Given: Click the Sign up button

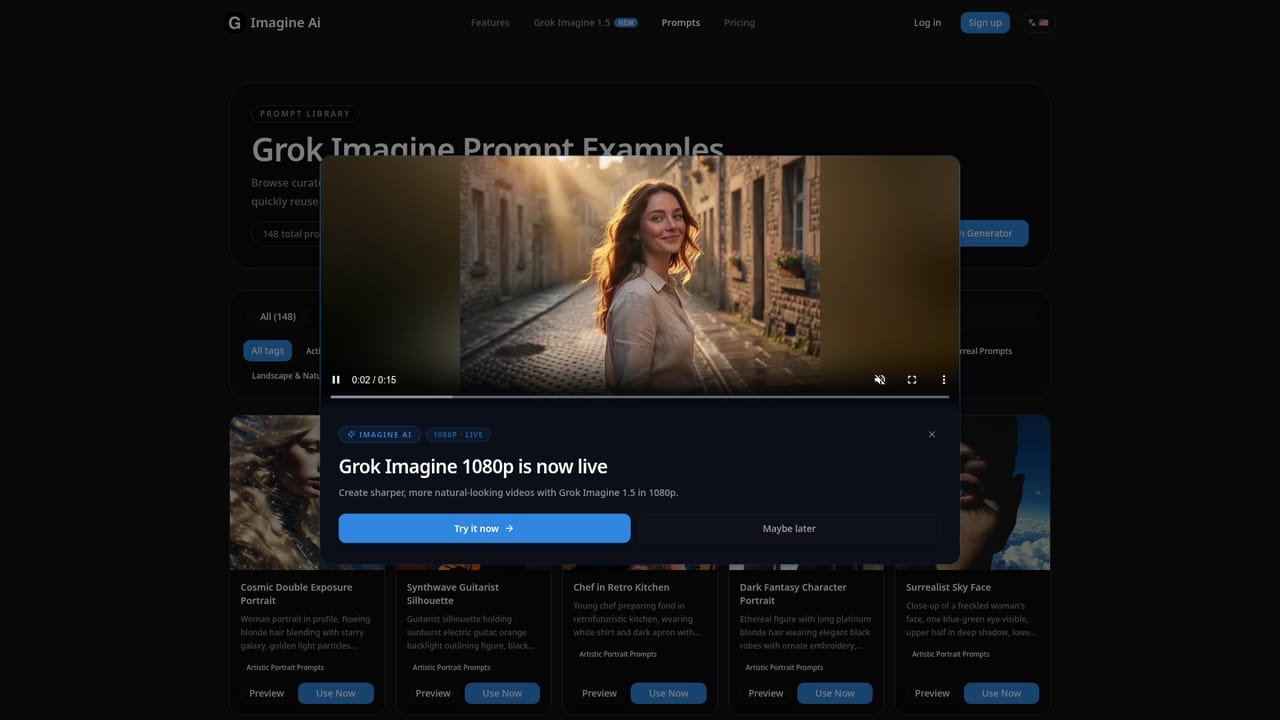Looking at the screenshot, I should click(x=985, y=22).
